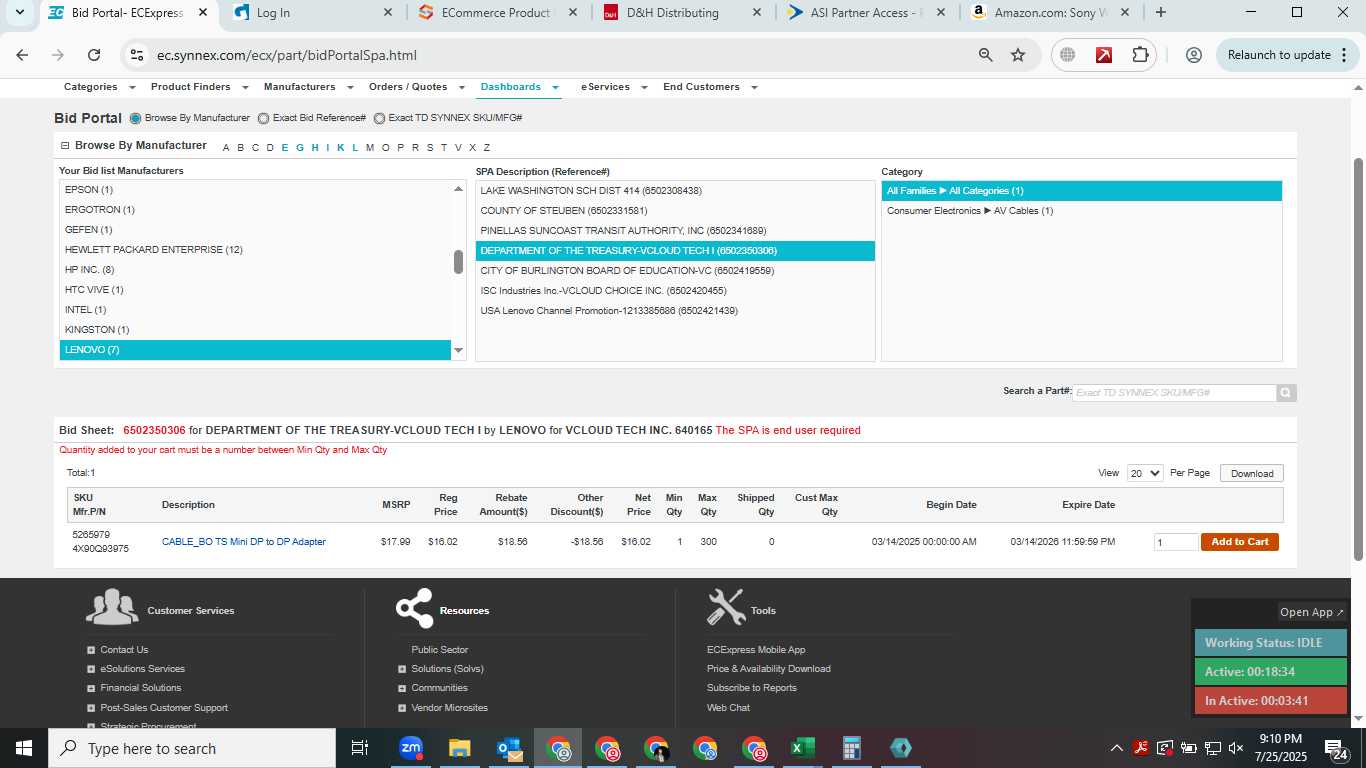
Task: Open the Windows Start menu
Action: (24, 748)
